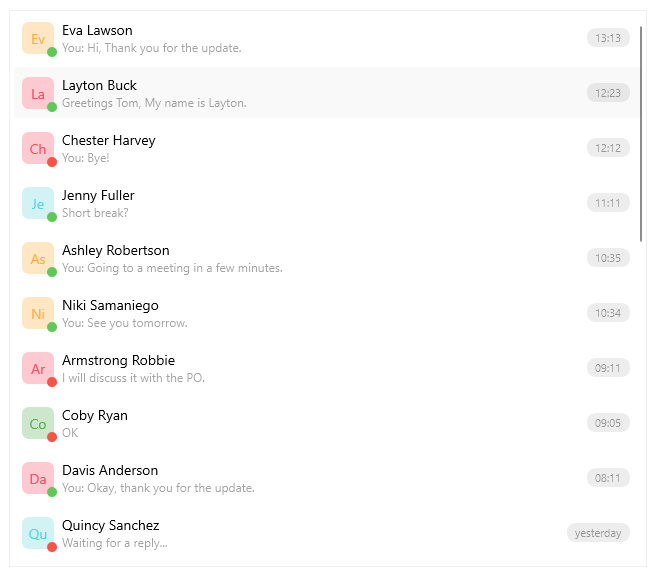The width and height of the screenshot is (654, 577).
Task: Select Jenny Fuller's 'Short break?' message
Action: [95, 213]
